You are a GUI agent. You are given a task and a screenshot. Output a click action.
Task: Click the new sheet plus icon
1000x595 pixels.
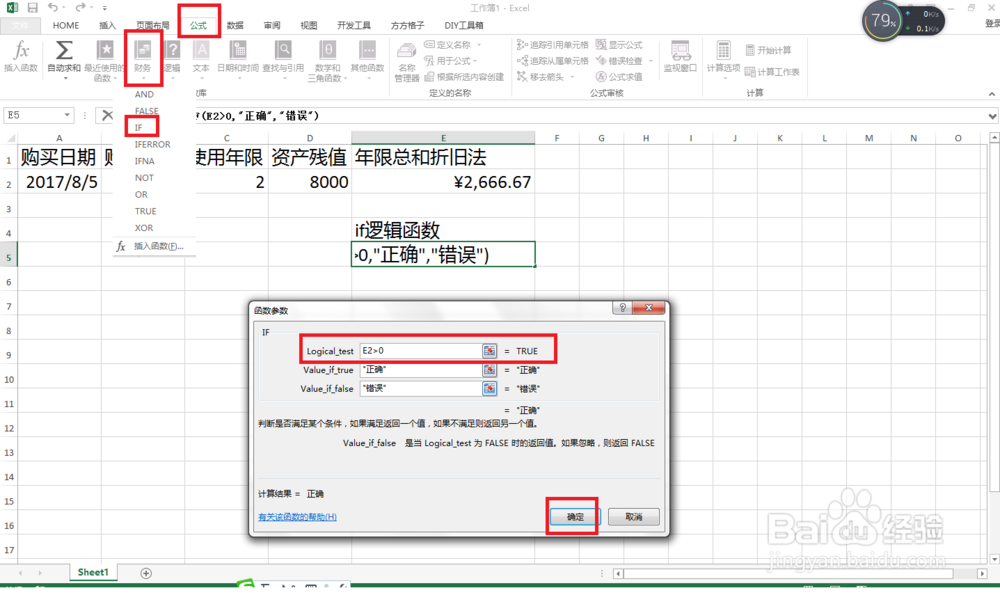[146, 573]
